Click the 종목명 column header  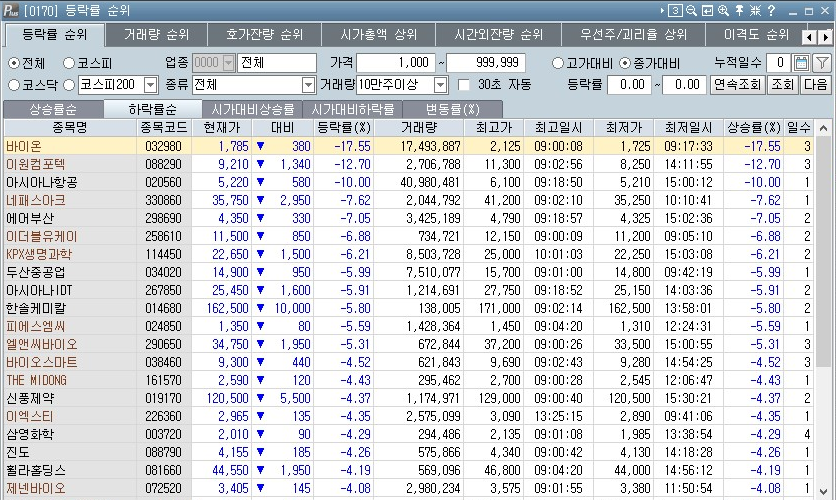coord(70,128)
